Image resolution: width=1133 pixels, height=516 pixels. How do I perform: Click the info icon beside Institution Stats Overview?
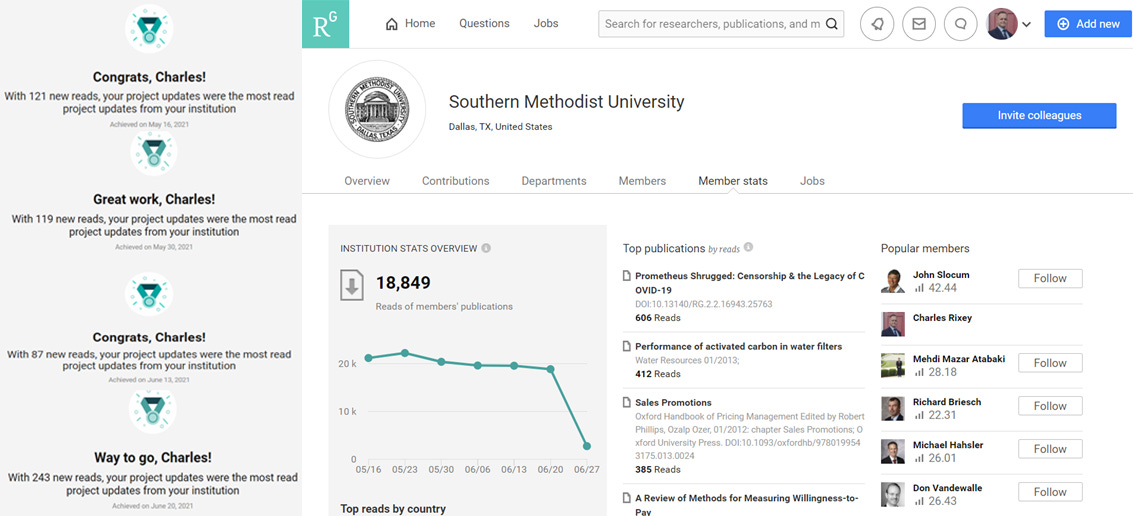coord(486,248)
